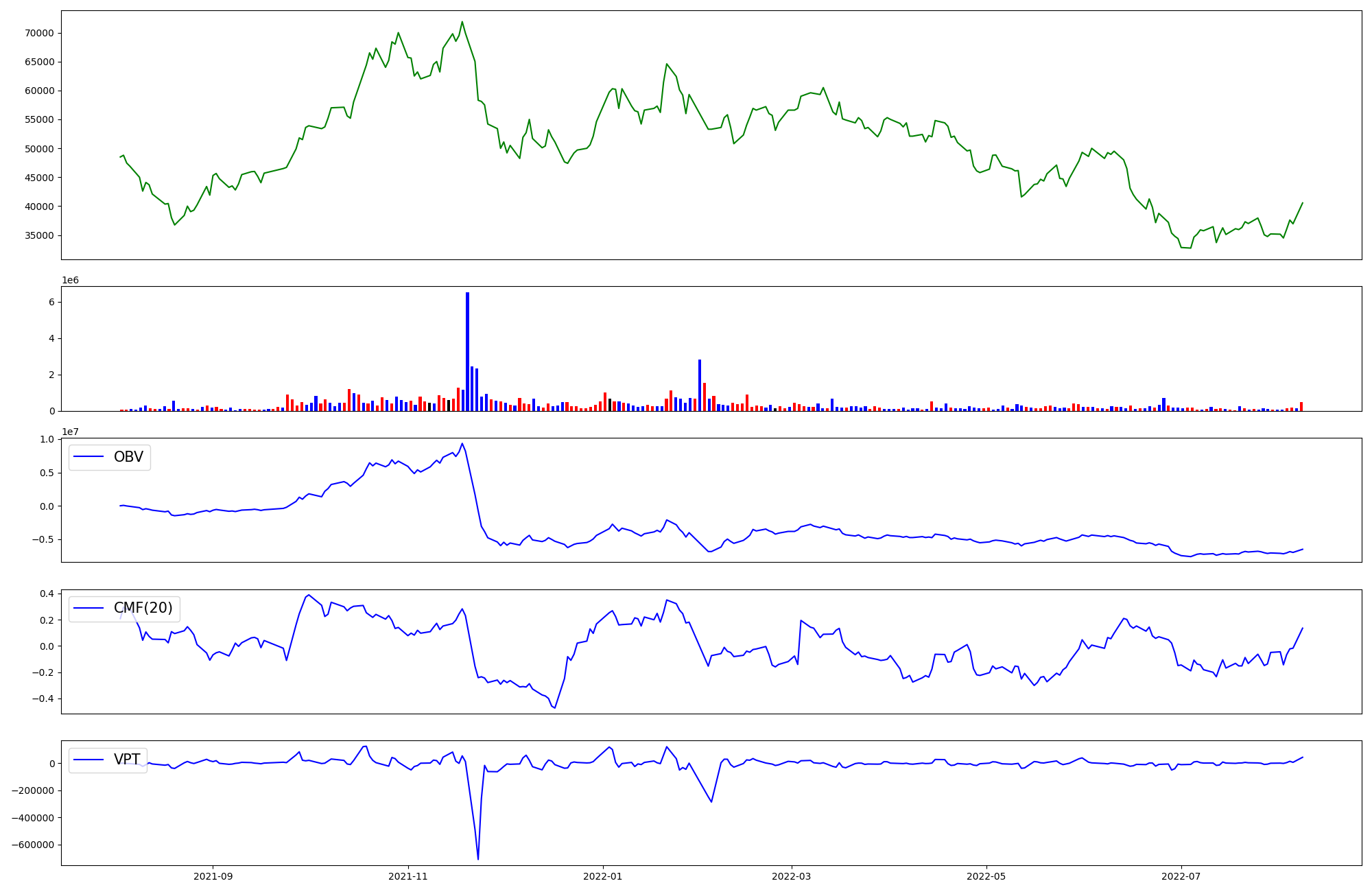Viewport: 1372px width, 892px height.
Task: Click the deepest trough of the VPT line
Action: click(x=478, y=858)
